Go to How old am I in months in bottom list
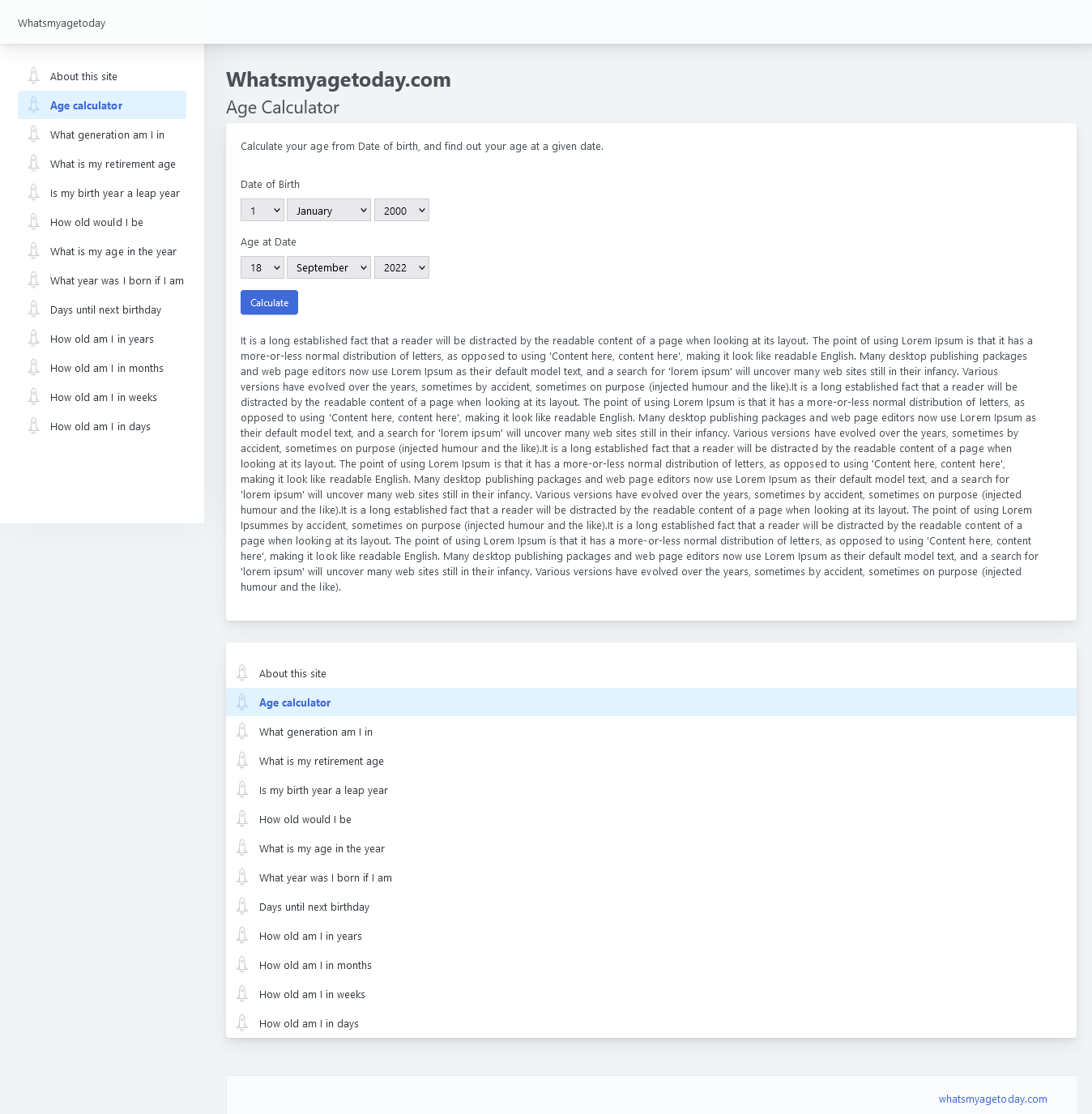1092x1114 pixels. (315, 965)
